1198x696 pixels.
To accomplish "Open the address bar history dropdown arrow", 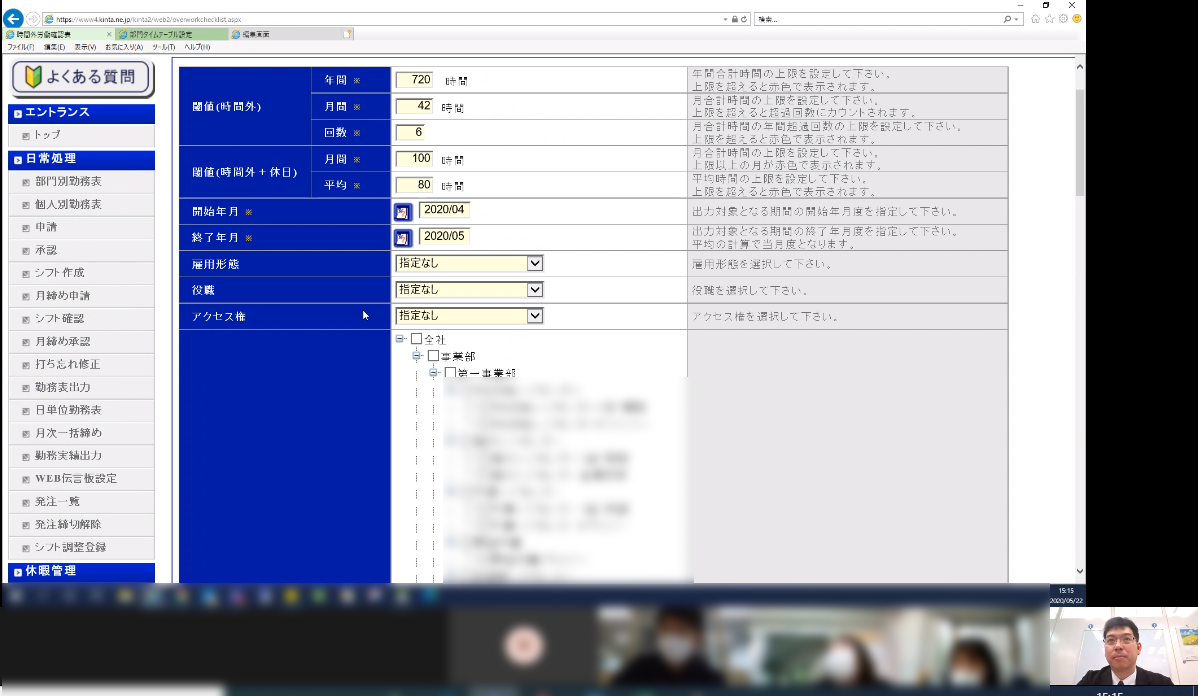I will (x=725, y=19).
